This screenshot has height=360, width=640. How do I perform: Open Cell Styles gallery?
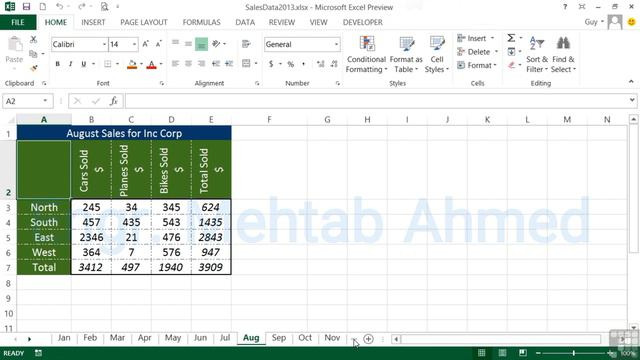tap(437, 54)
